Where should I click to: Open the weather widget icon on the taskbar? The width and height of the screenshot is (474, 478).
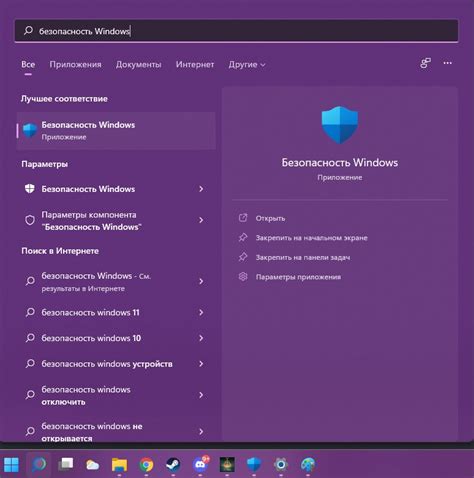pyautogui.click(x=92, y=465)
